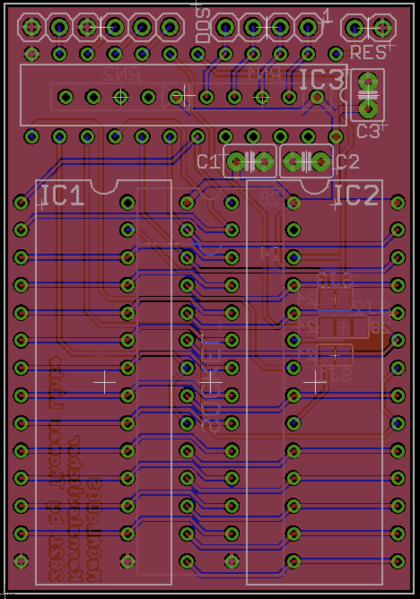Click the mirrored RN2 label on IC3
The image size is (420, 599).
[x=121, y=74]
